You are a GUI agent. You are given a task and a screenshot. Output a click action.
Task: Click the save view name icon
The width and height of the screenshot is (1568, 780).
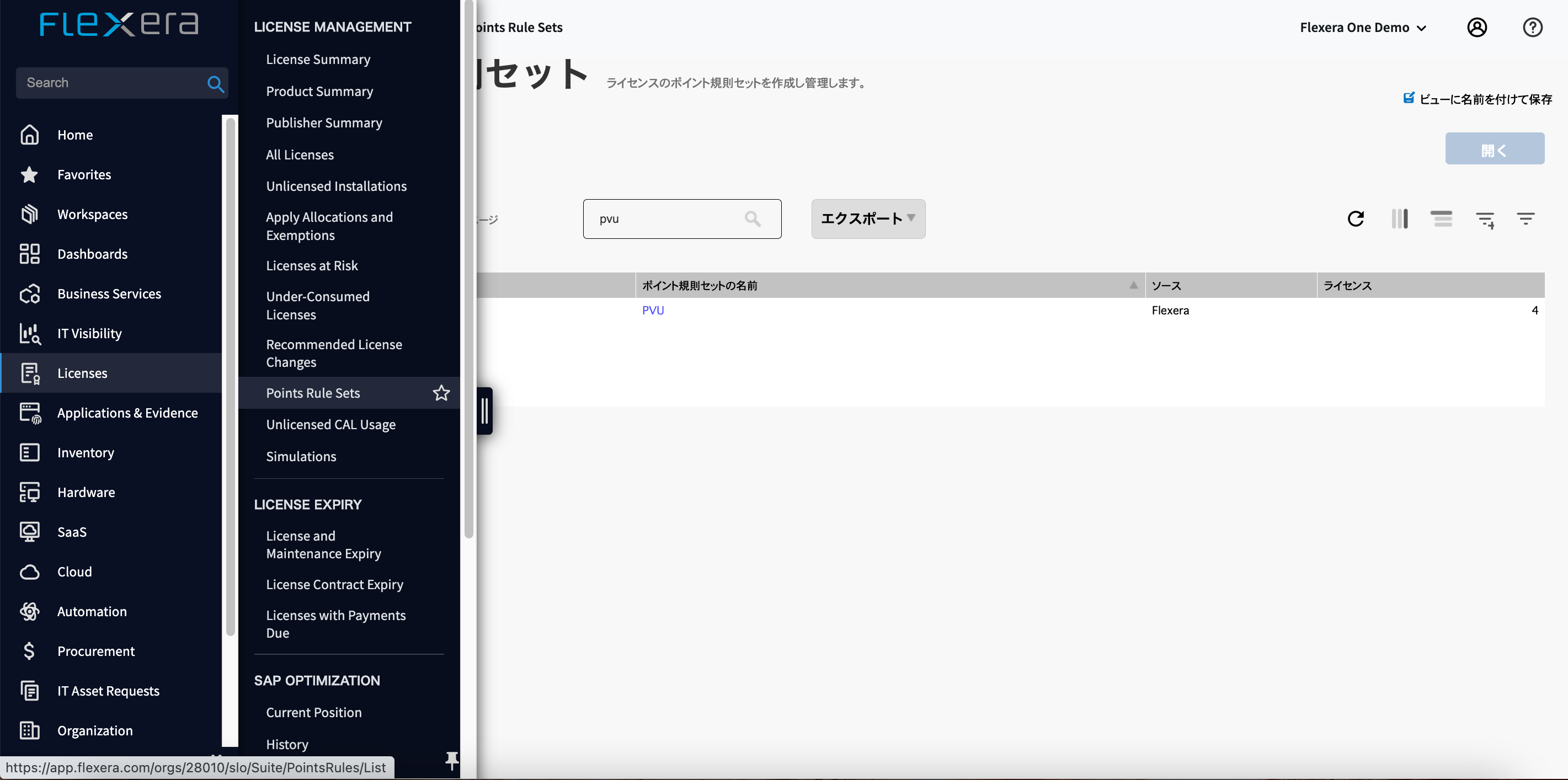coord(1409,98)
